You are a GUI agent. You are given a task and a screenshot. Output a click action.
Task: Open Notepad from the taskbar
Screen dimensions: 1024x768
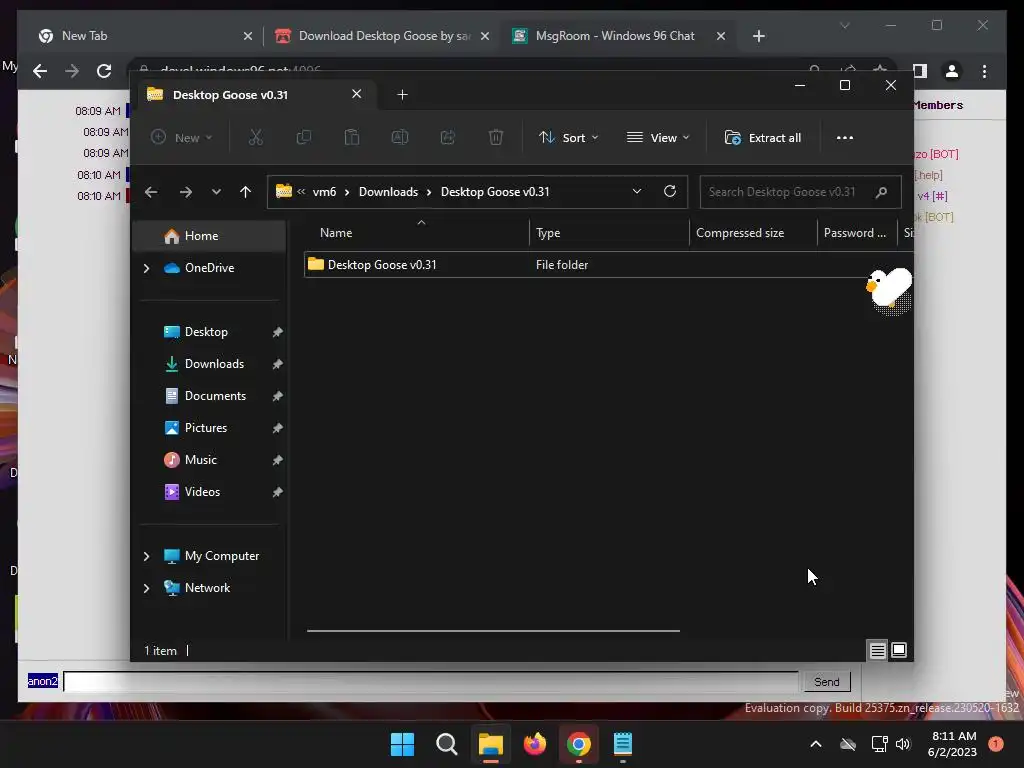pos(622,744)
